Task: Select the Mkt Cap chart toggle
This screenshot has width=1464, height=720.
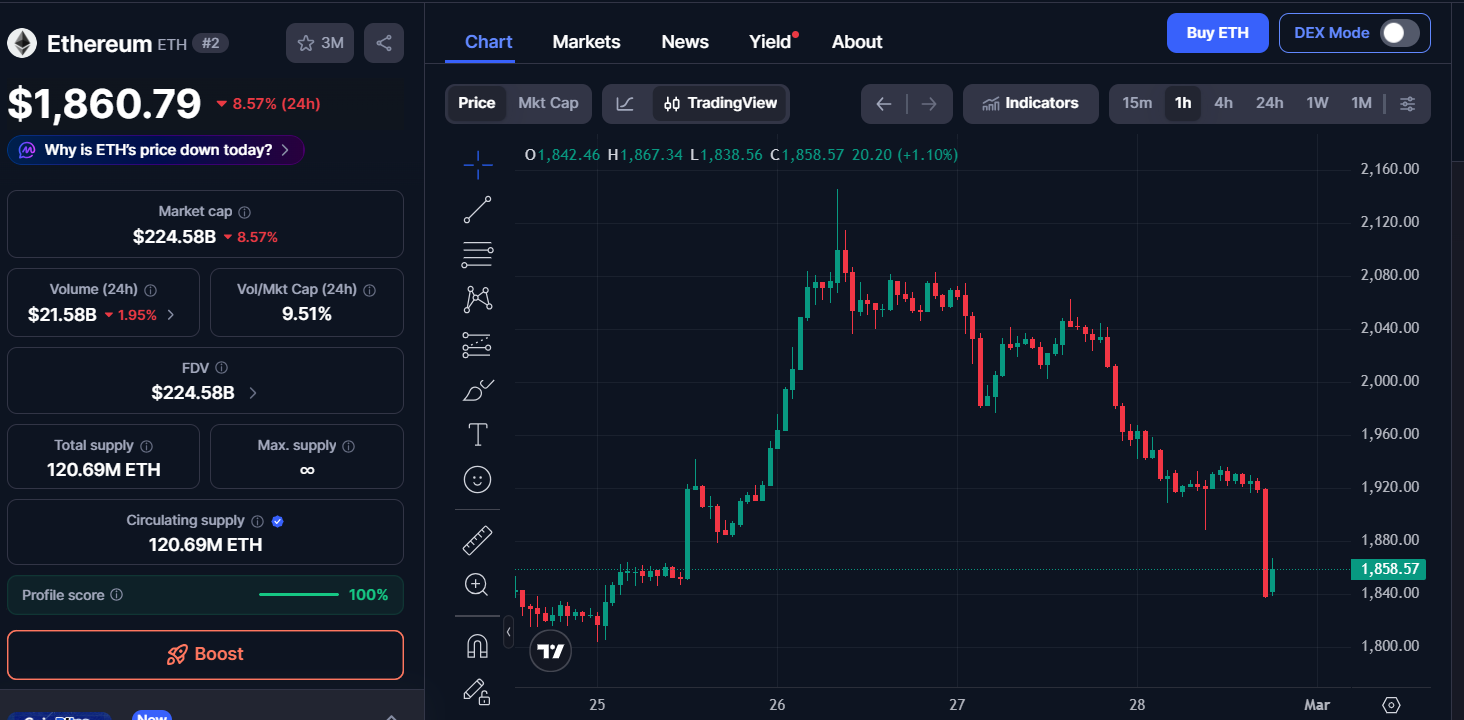Action: (548, 103)
